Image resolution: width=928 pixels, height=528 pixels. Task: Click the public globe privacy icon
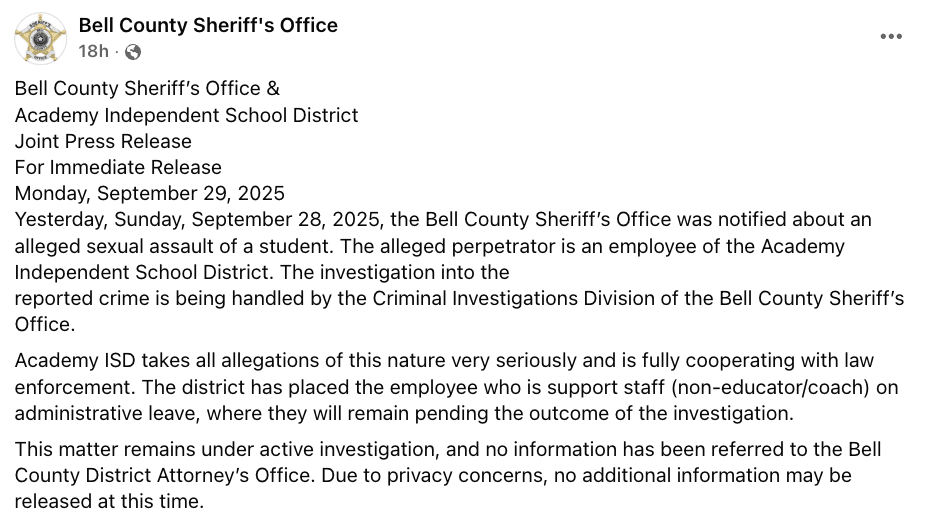[133, 51]
